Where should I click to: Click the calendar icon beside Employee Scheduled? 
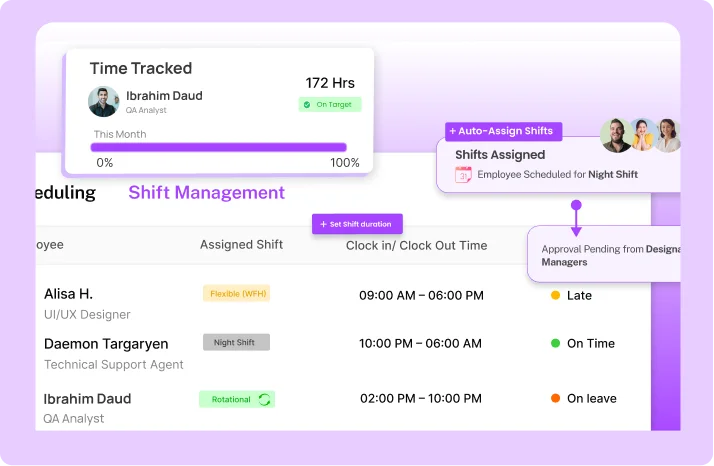pos(463,174)
